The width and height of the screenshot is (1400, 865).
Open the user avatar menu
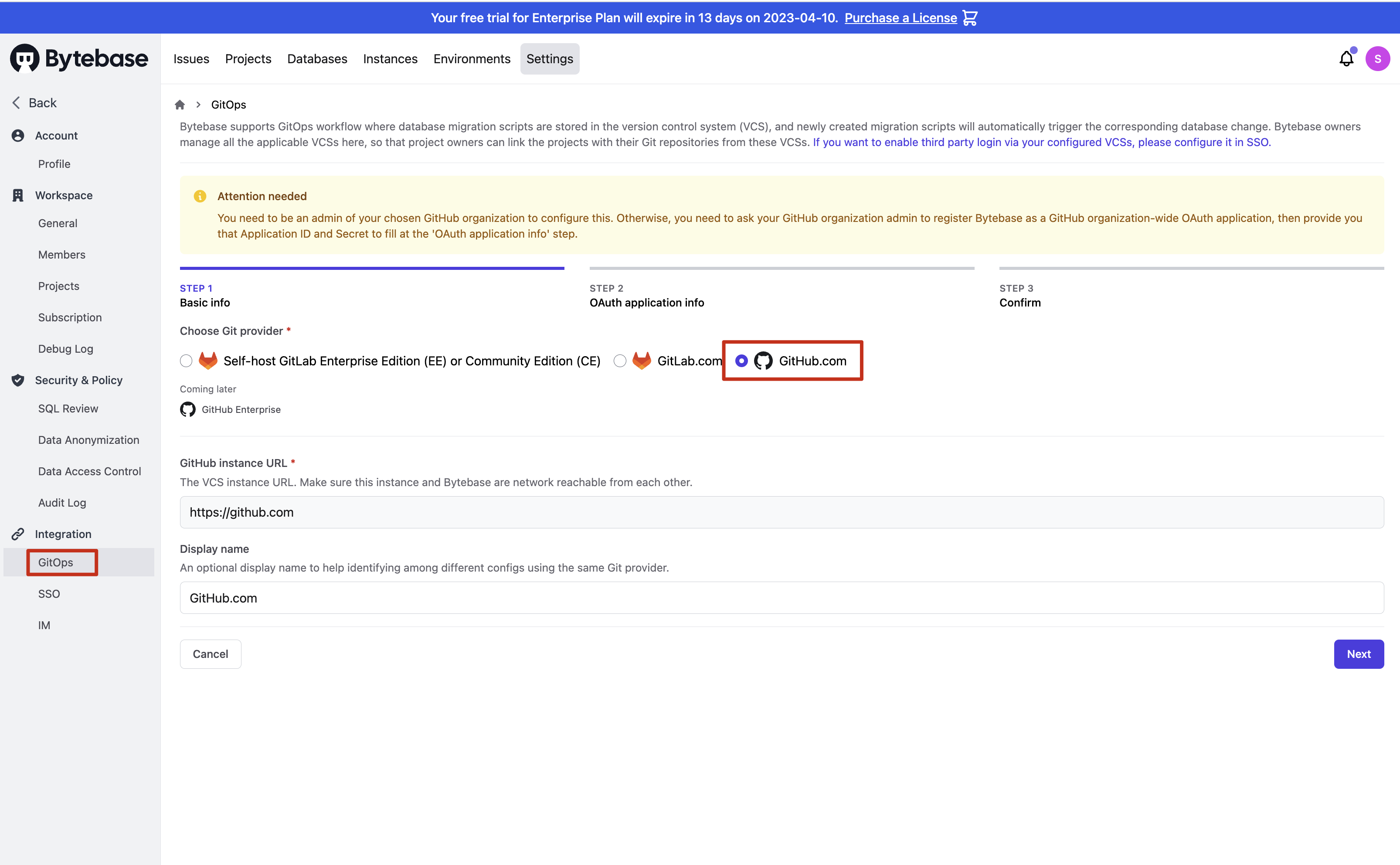[x=1377, y=58]
